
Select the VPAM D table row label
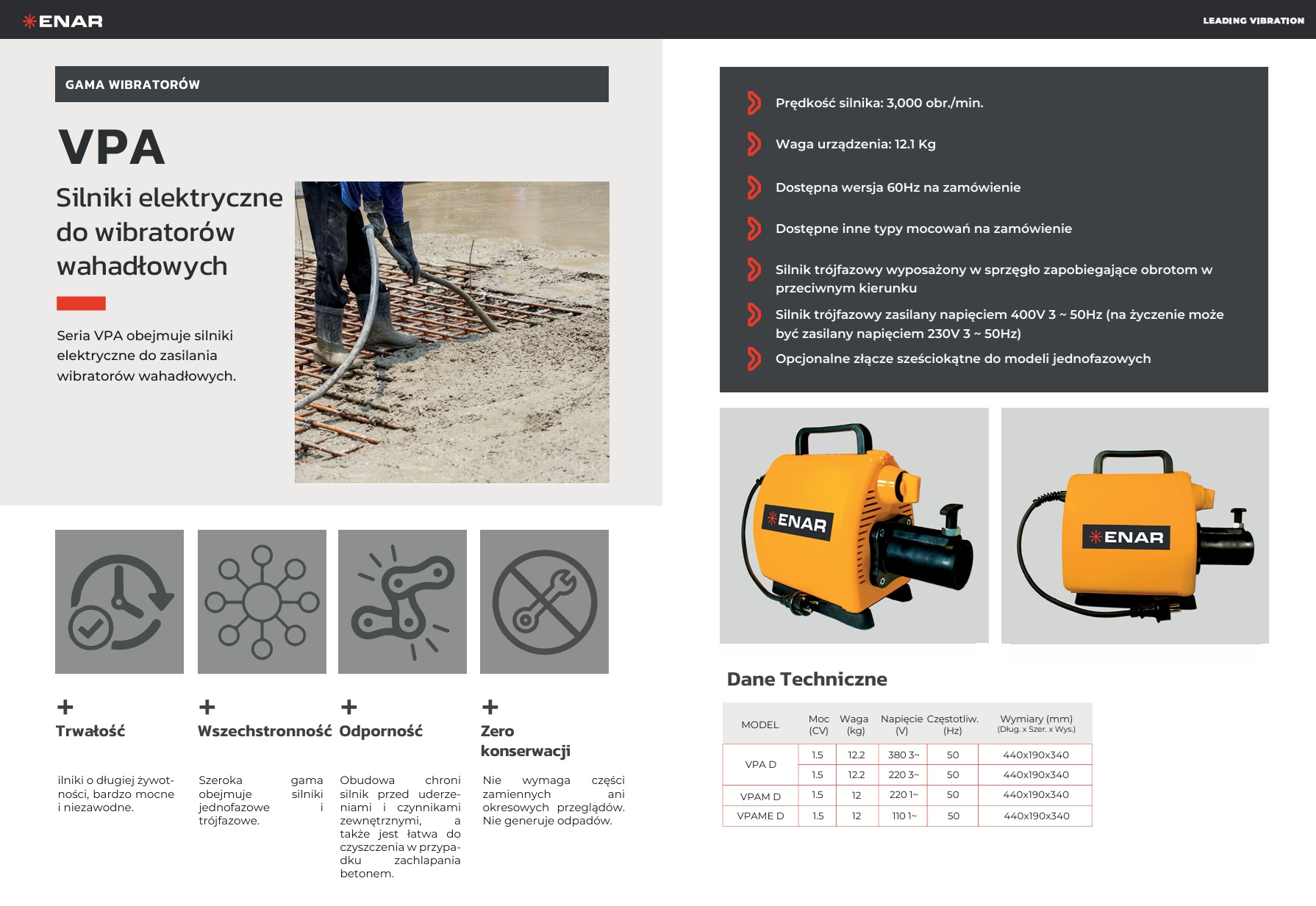[760, 797]
